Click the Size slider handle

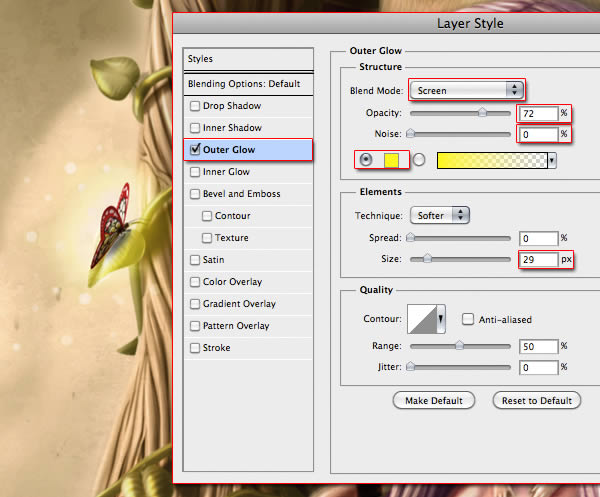(427, 259)
